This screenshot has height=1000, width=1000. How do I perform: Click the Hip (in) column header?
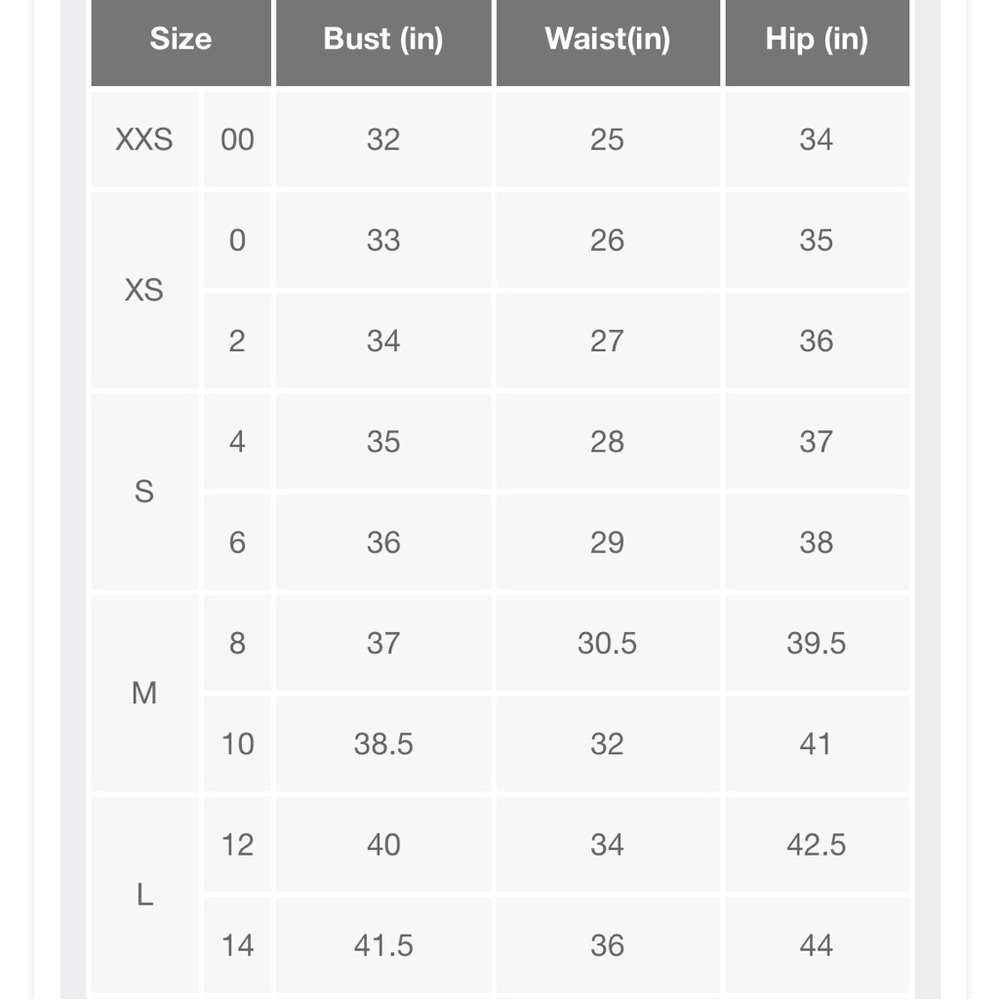pyautogui.click(x=817, y=40)
